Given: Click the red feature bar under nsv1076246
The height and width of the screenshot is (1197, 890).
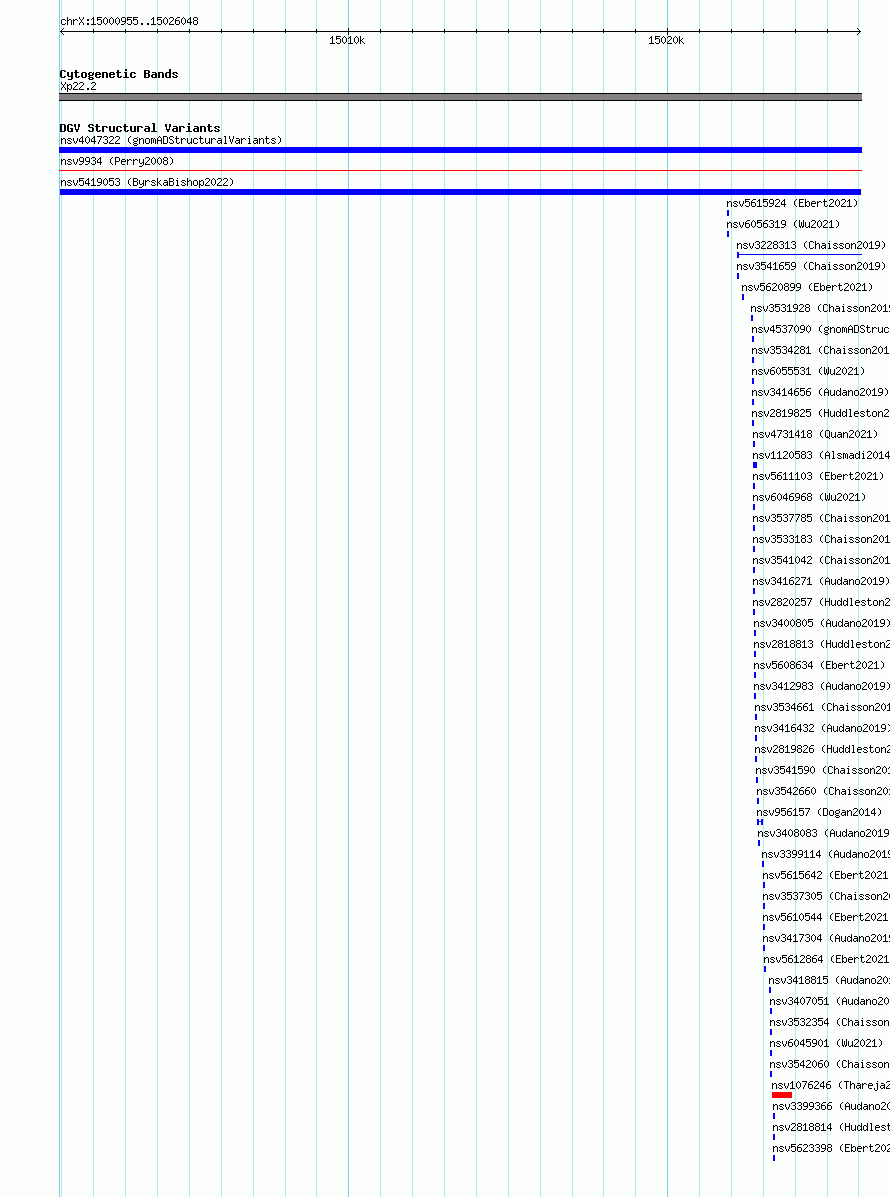Looking at the screenshot, I should point(782,1095).
